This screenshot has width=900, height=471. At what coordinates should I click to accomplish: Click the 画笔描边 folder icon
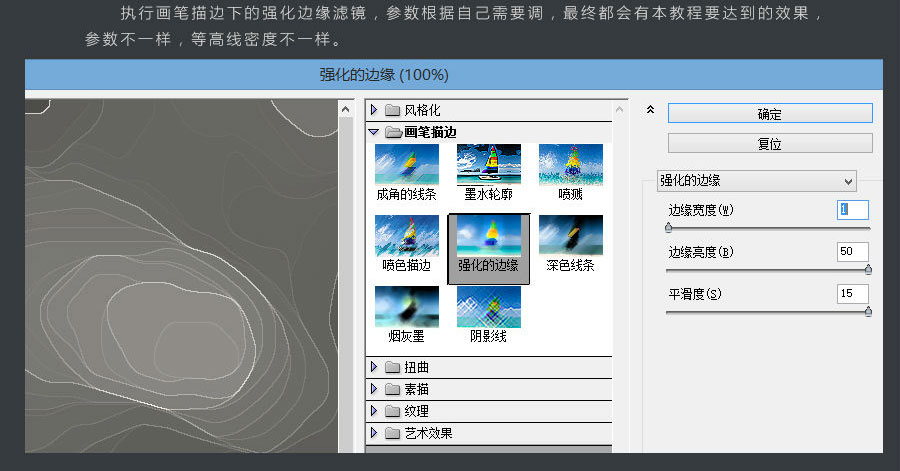(393, 132)
